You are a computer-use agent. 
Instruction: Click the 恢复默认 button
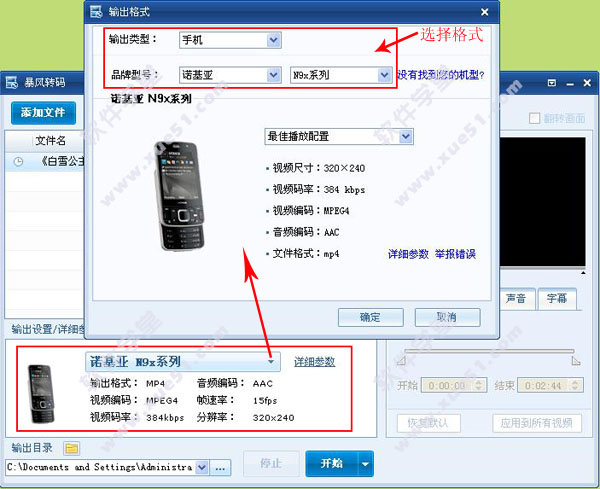pyautogui.click(x=428, y=423)
